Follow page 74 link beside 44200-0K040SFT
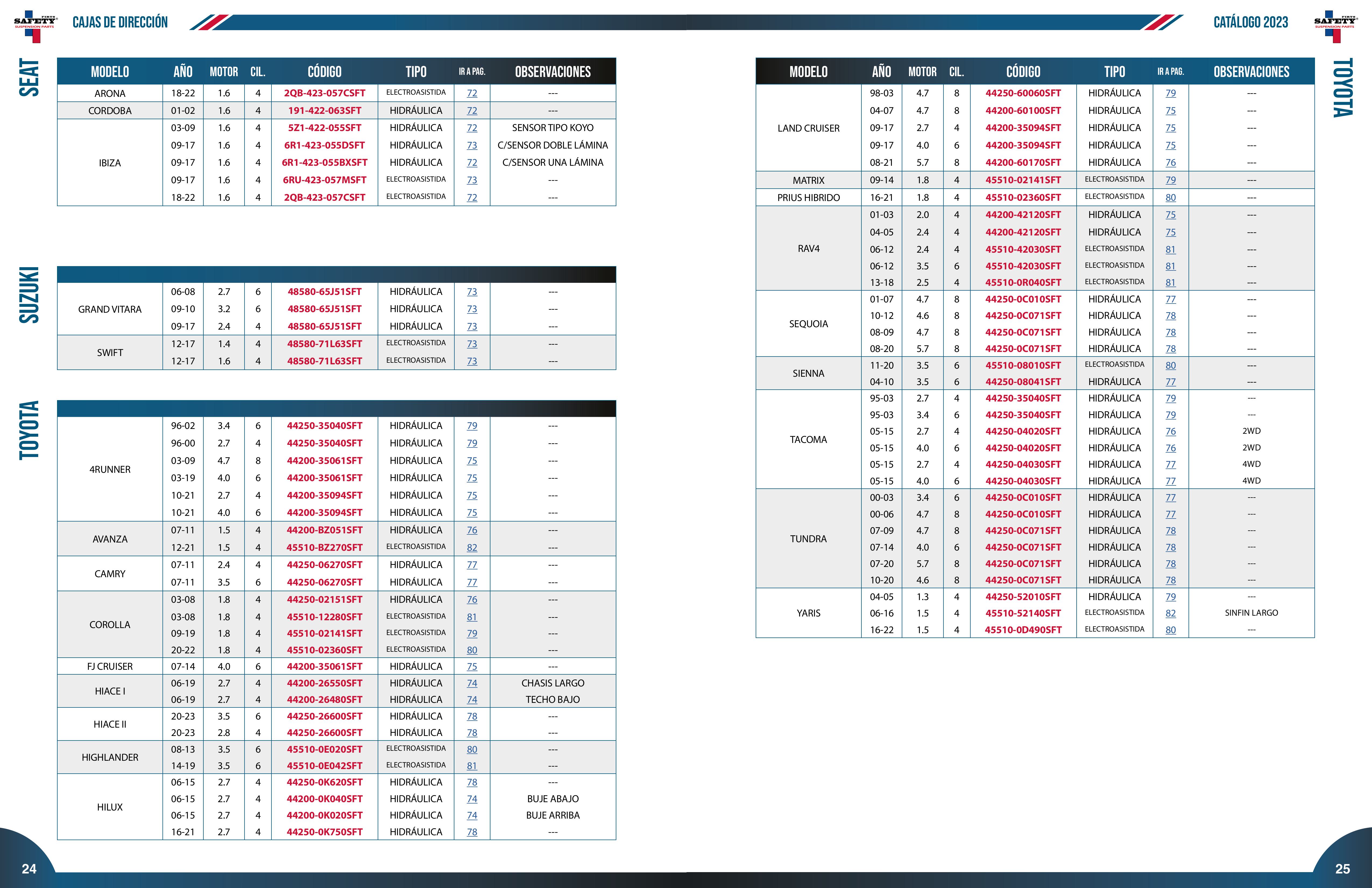The width and height of the screenshot is (1372, 888). (472, 799)
